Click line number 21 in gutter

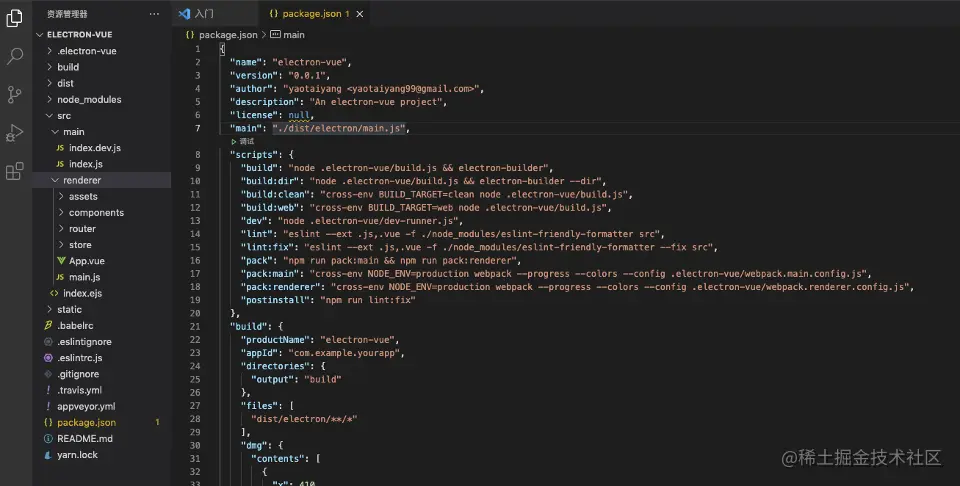[x=195, y=326]
